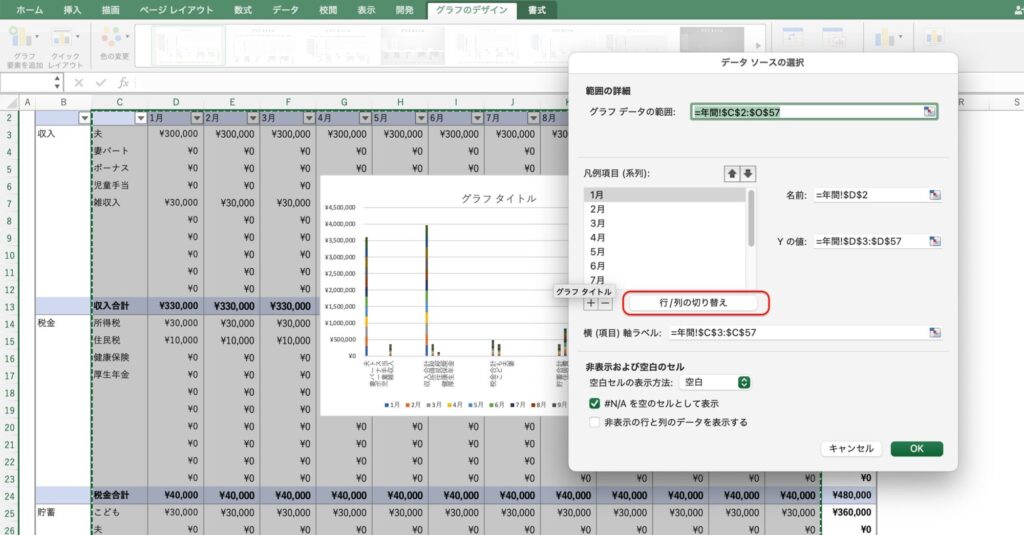Click range picker icon for グラフ データの範囲
Viewport: 1024px width, 535px height.
[931, 112]
